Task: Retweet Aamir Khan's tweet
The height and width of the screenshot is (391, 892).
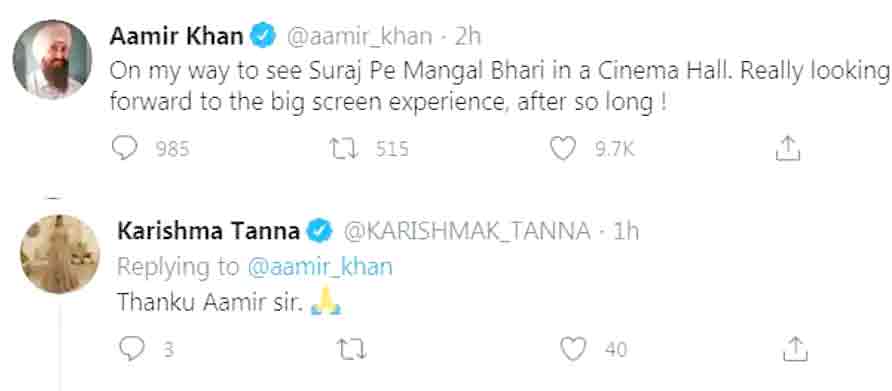Action: pyautogui.click(x=344, y=149)
